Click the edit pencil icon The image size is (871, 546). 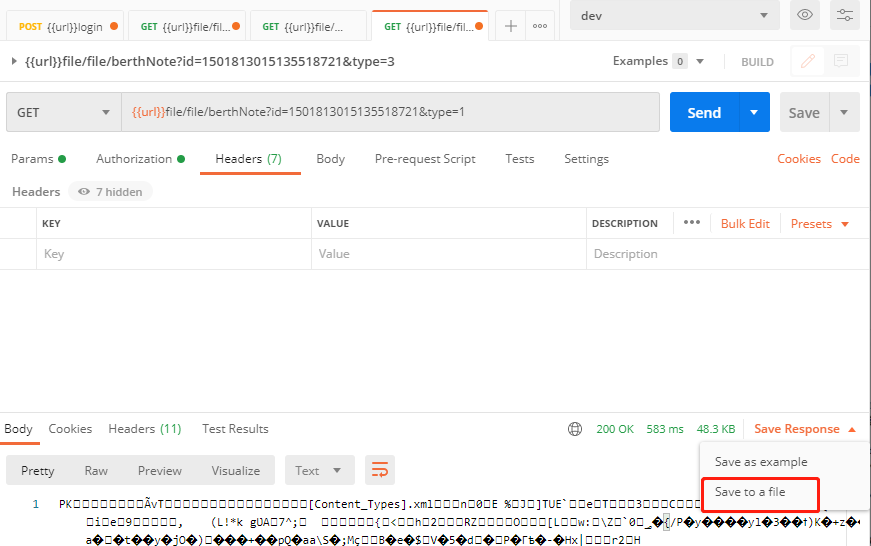click(808, 61)
